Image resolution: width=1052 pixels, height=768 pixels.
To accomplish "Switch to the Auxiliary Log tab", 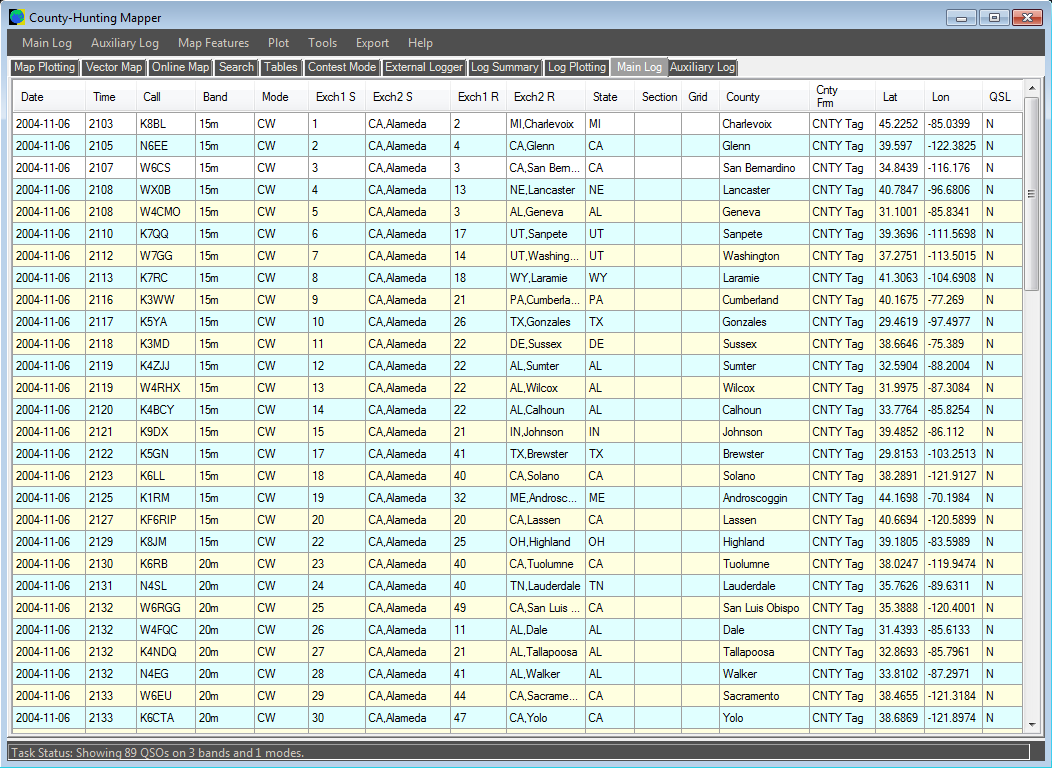I will pyautogui.click(x=702, y=67).
